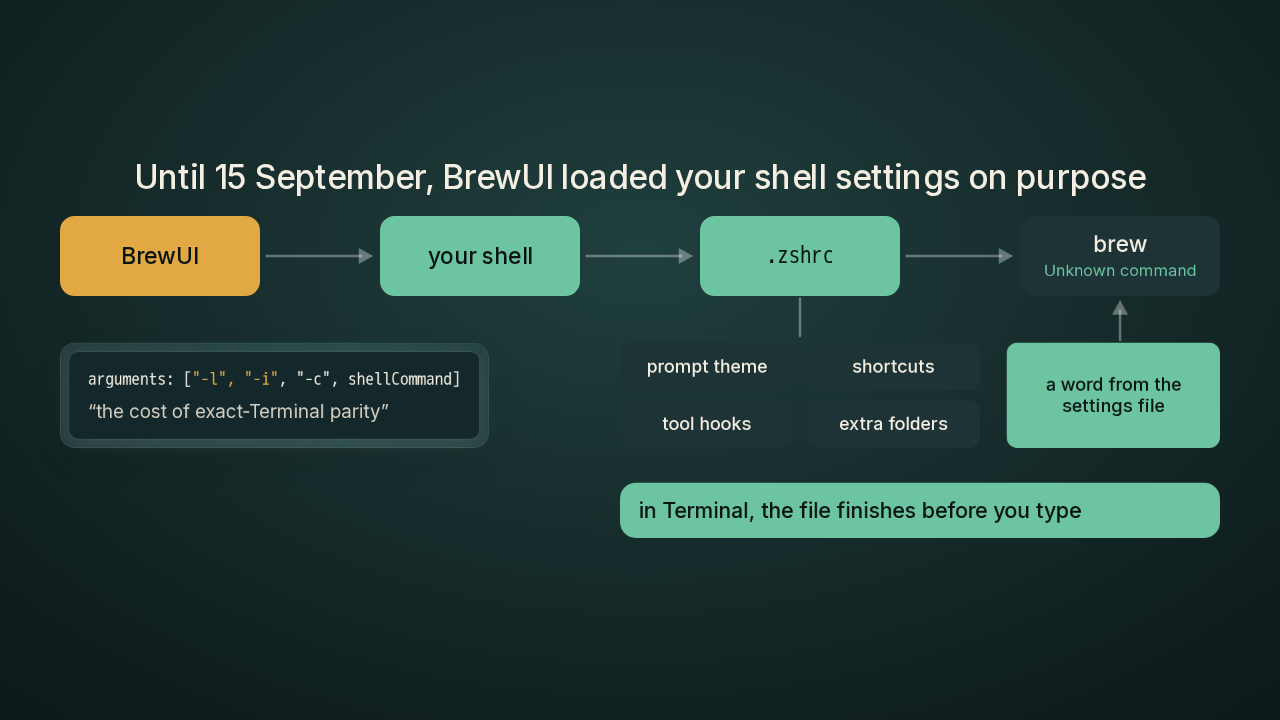Click the upward arrow below the brew box
1280x720 pixels.
(x=1120, y=321)
